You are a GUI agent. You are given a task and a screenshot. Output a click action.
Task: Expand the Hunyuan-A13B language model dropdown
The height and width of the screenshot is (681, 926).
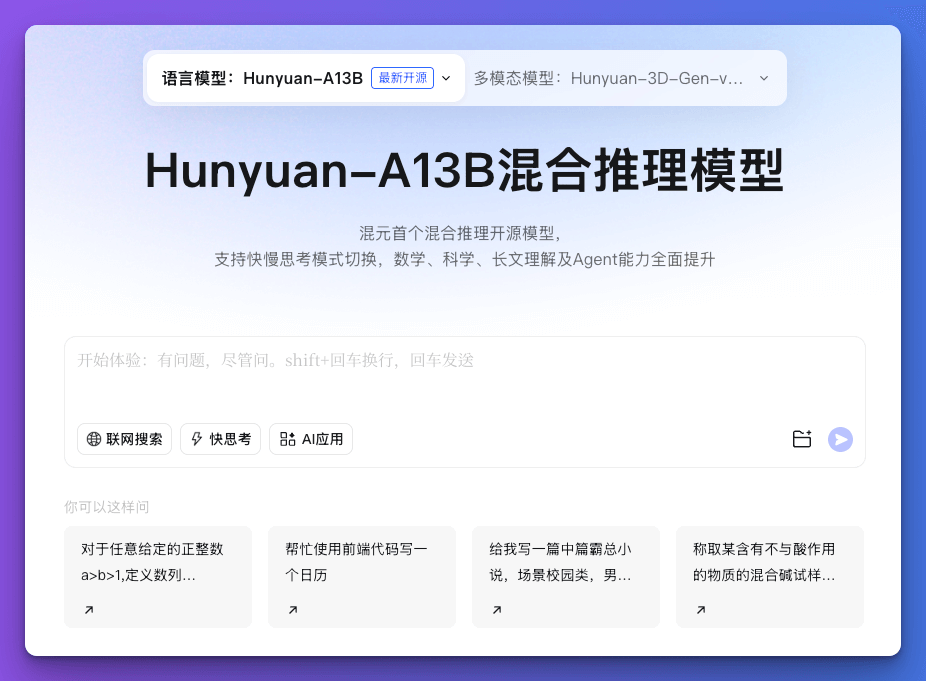pos(446,77)
